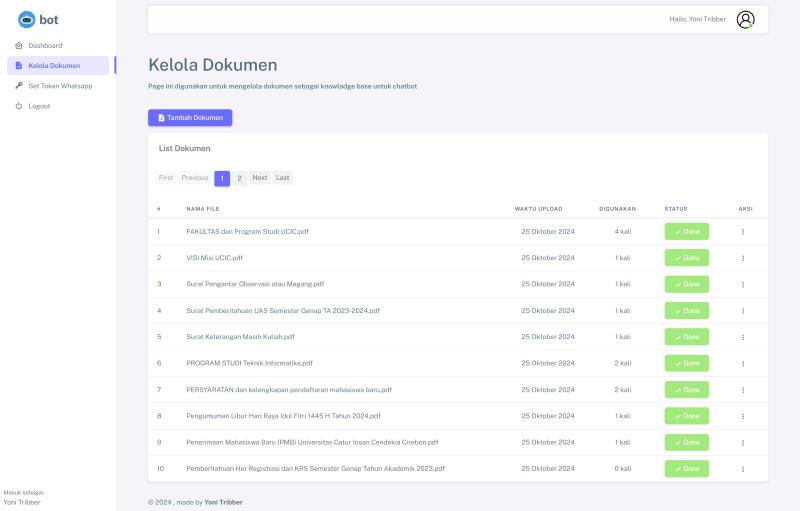
Task: Open action menu for FAKULTAS dan Program Studi UCIC.pdf
Action: (x=743, y=231)
